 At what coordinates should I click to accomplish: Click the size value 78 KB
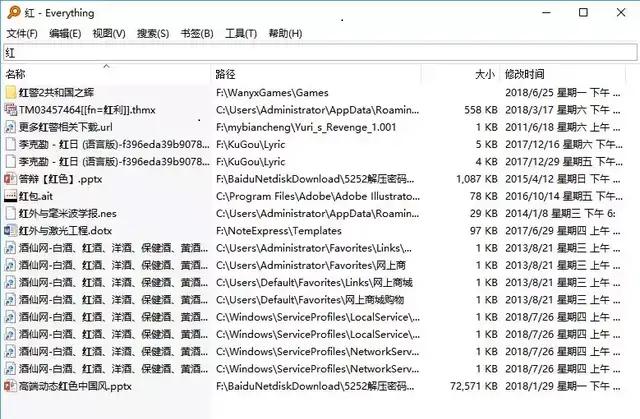tap(484, 196)
